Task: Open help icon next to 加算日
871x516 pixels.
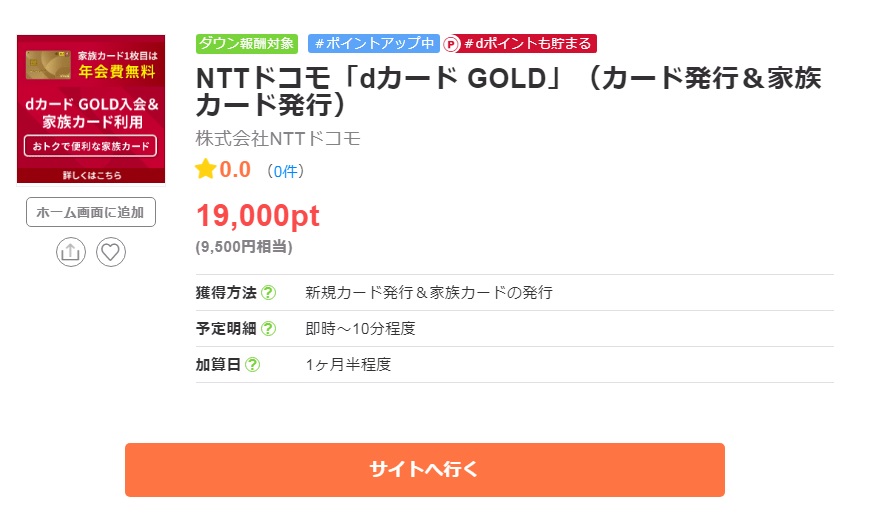Action: (252, 365)
